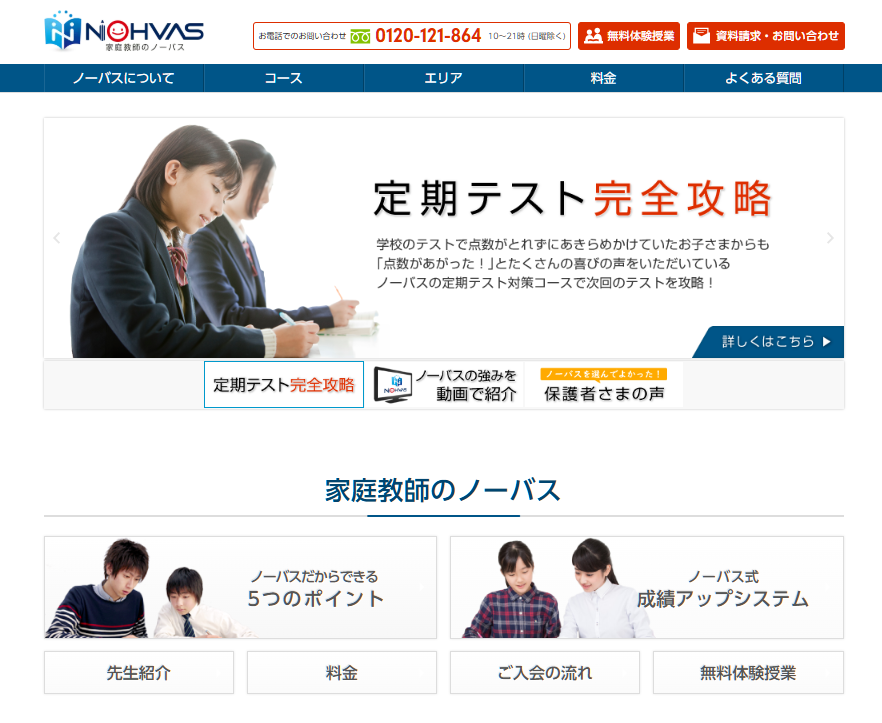Image resolution: width=882 pixels, height=723 pixels.
Task: Click the triangle arrow on 詳しくはこちら
Action: click(826, 342)
